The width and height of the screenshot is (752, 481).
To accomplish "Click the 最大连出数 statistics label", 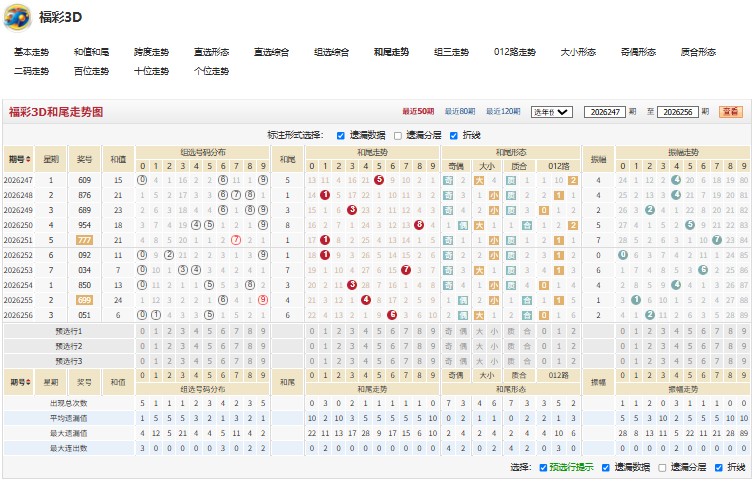I will click(x=69, y=448).
